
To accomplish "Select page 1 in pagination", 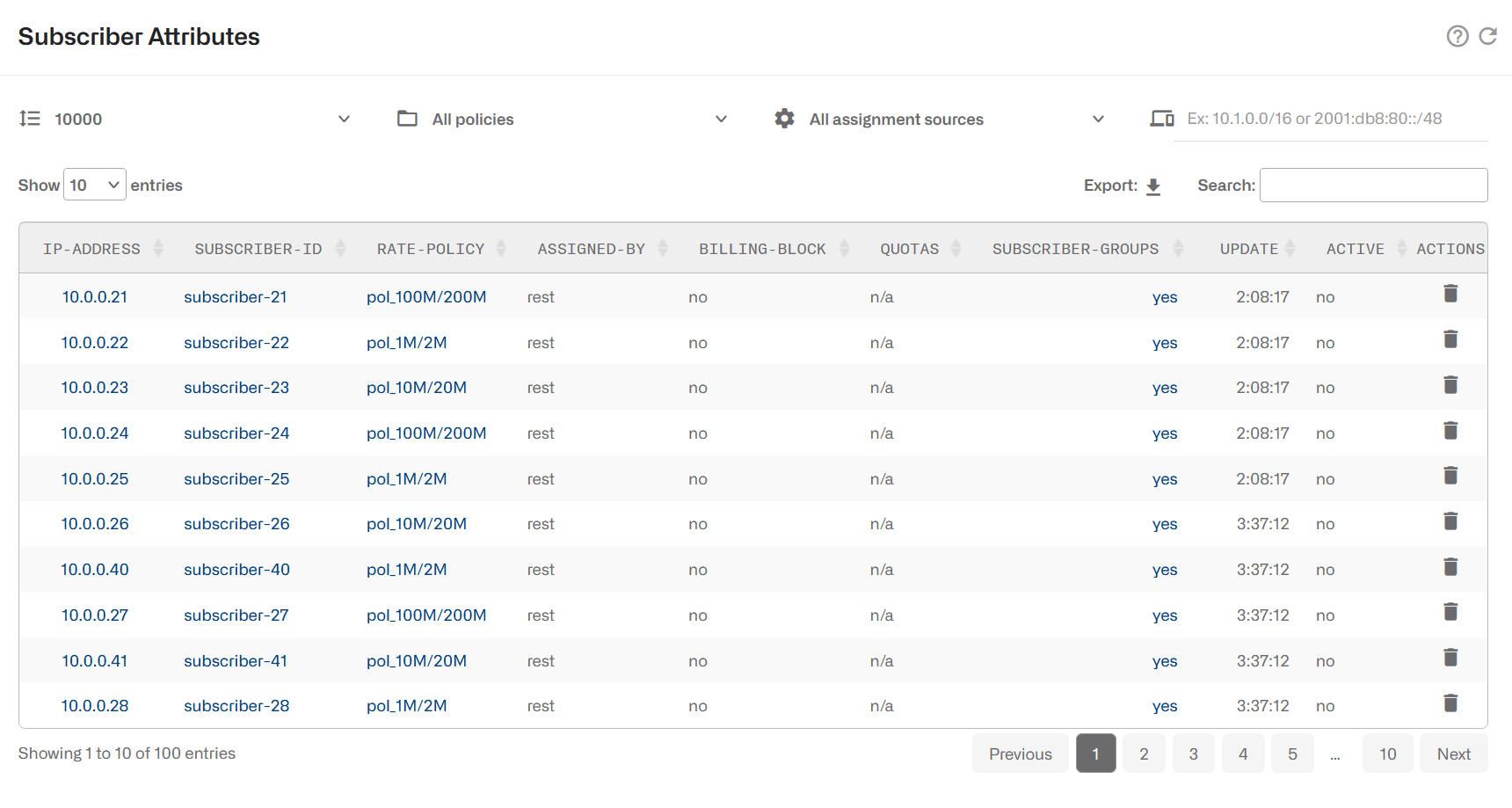I will pyautogui.click(x=1095, y=753).
